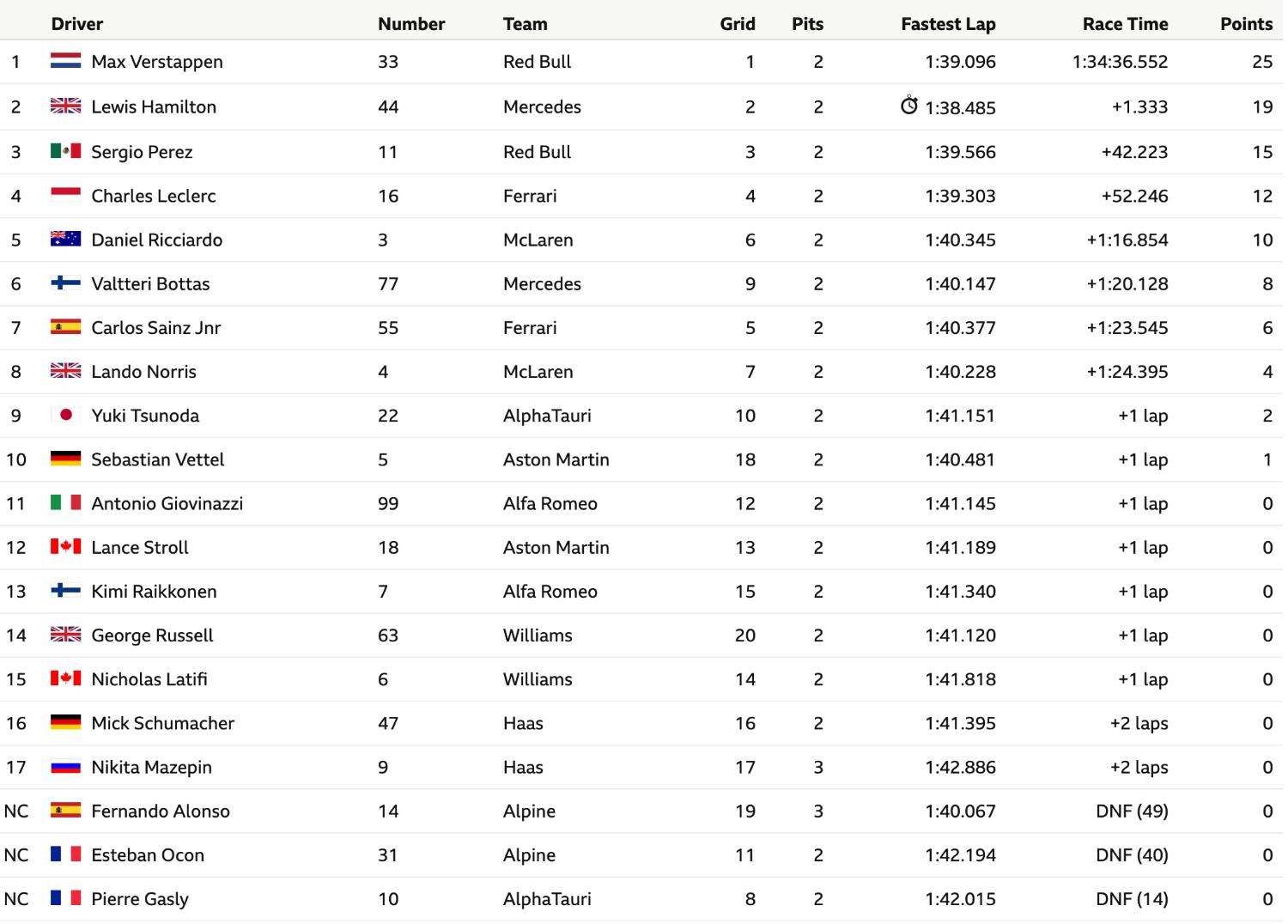The width and height of the screenshot is (1288, 924).
Task: Click the Grid column header
Action: point(738,24)
